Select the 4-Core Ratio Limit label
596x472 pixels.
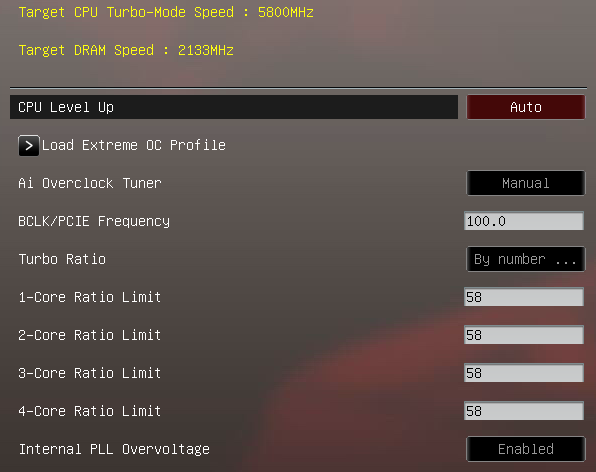point(90,411)
